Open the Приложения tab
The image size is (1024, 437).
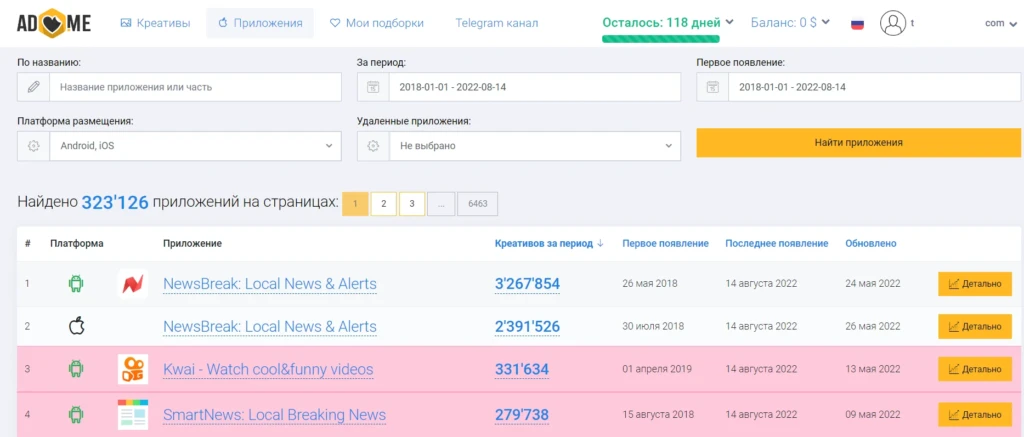tap(260, 23)
